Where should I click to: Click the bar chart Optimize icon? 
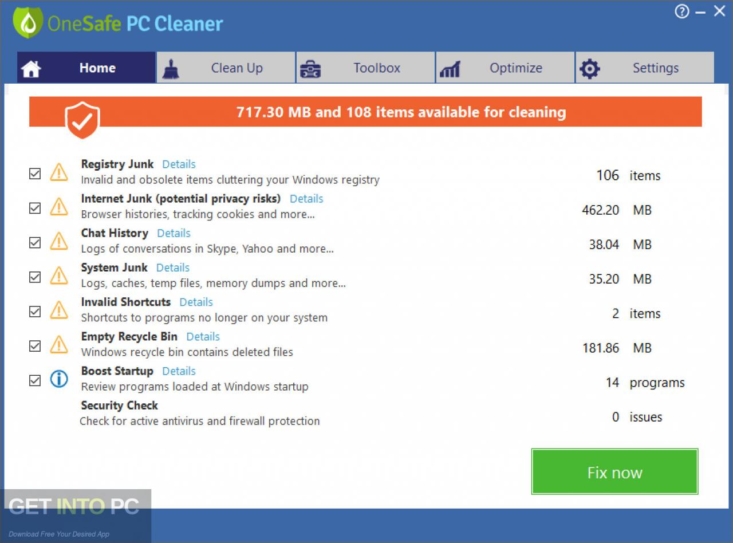point(450,69)
